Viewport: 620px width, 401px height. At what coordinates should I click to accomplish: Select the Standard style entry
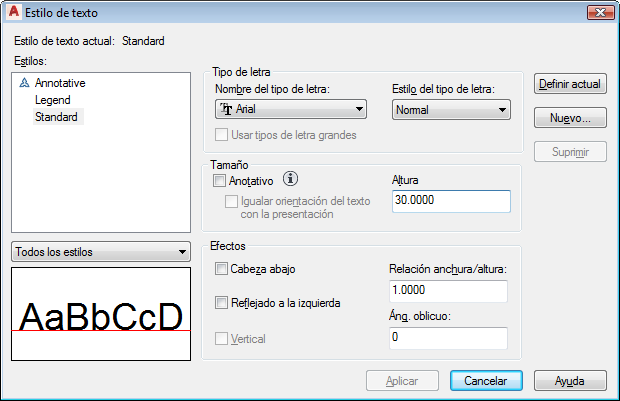56,117
